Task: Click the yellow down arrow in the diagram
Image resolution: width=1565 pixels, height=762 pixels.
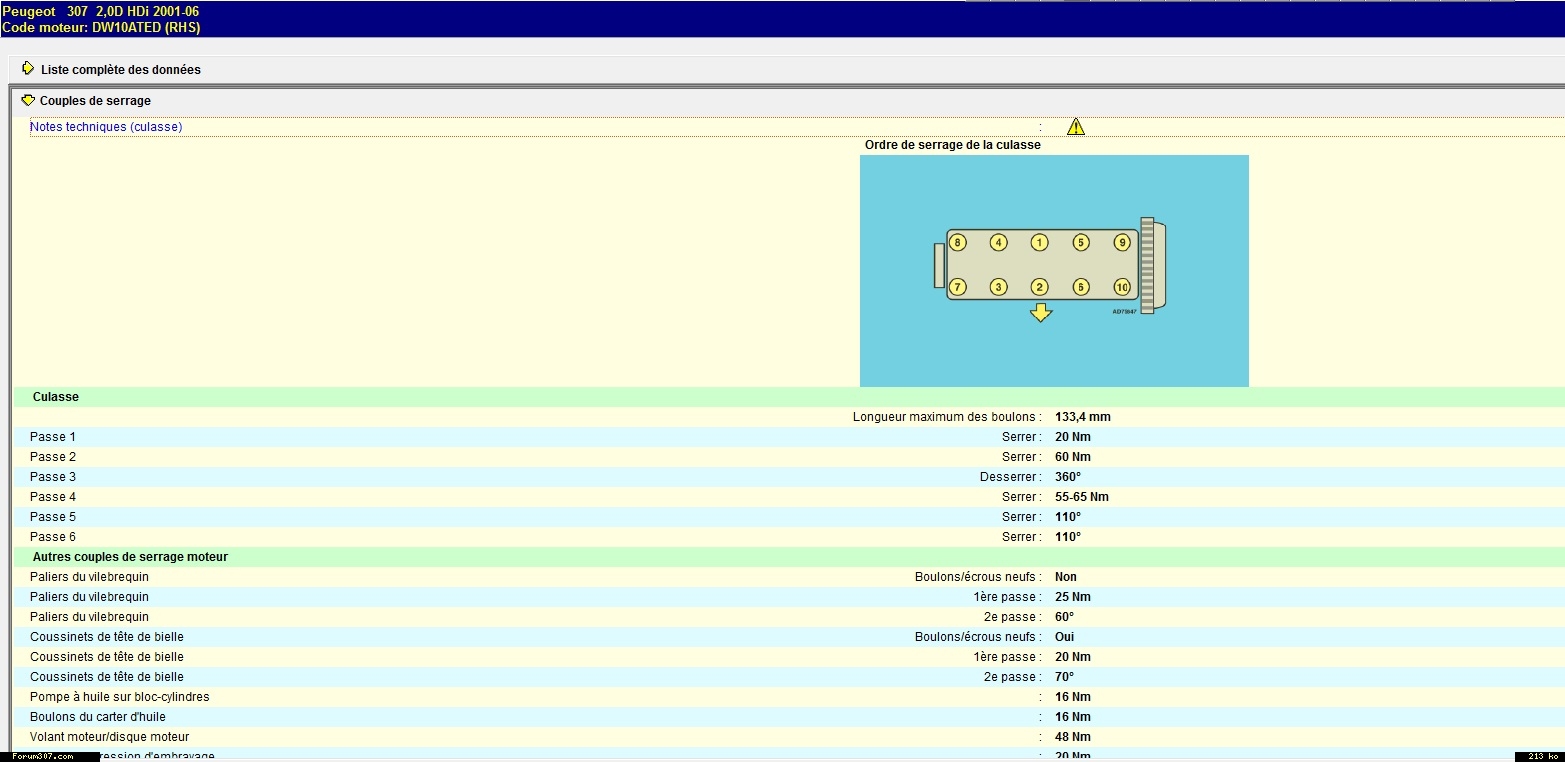Action: [x=1041, y=313]
